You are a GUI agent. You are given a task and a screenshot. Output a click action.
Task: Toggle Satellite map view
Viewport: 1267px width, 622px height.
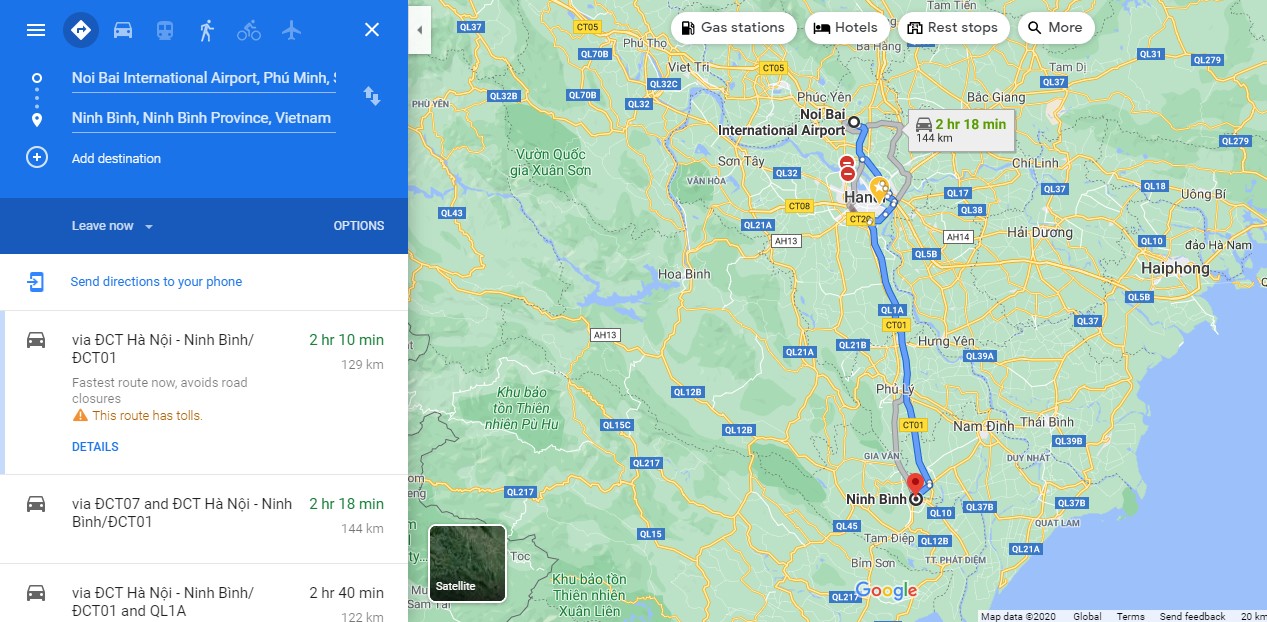(x=467, y=563)
